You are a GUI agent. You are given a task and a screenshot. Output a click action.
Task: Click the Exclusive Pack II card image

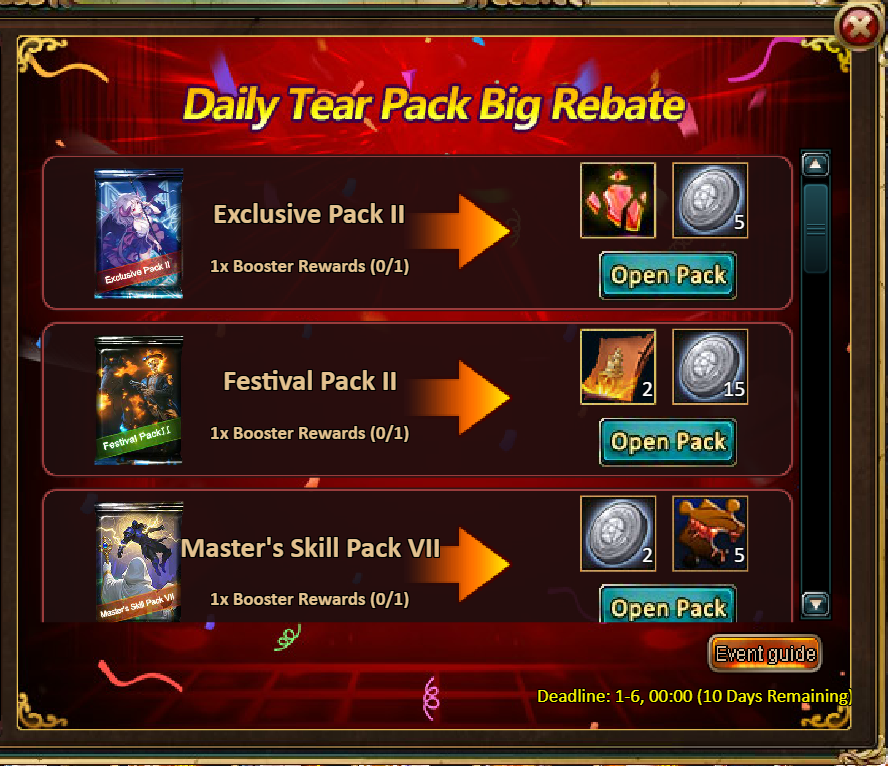[139, 233]
